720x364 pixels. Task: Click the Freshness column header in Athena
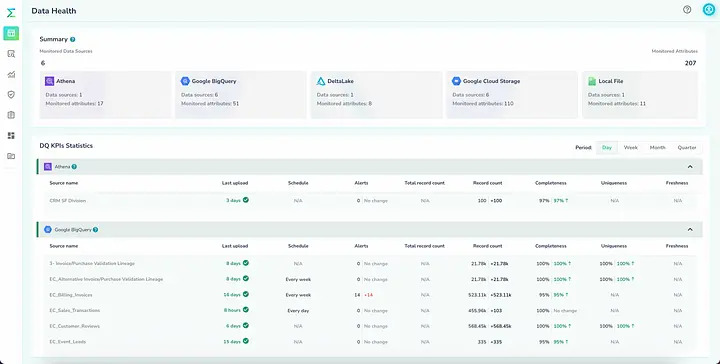click(677, 183)
